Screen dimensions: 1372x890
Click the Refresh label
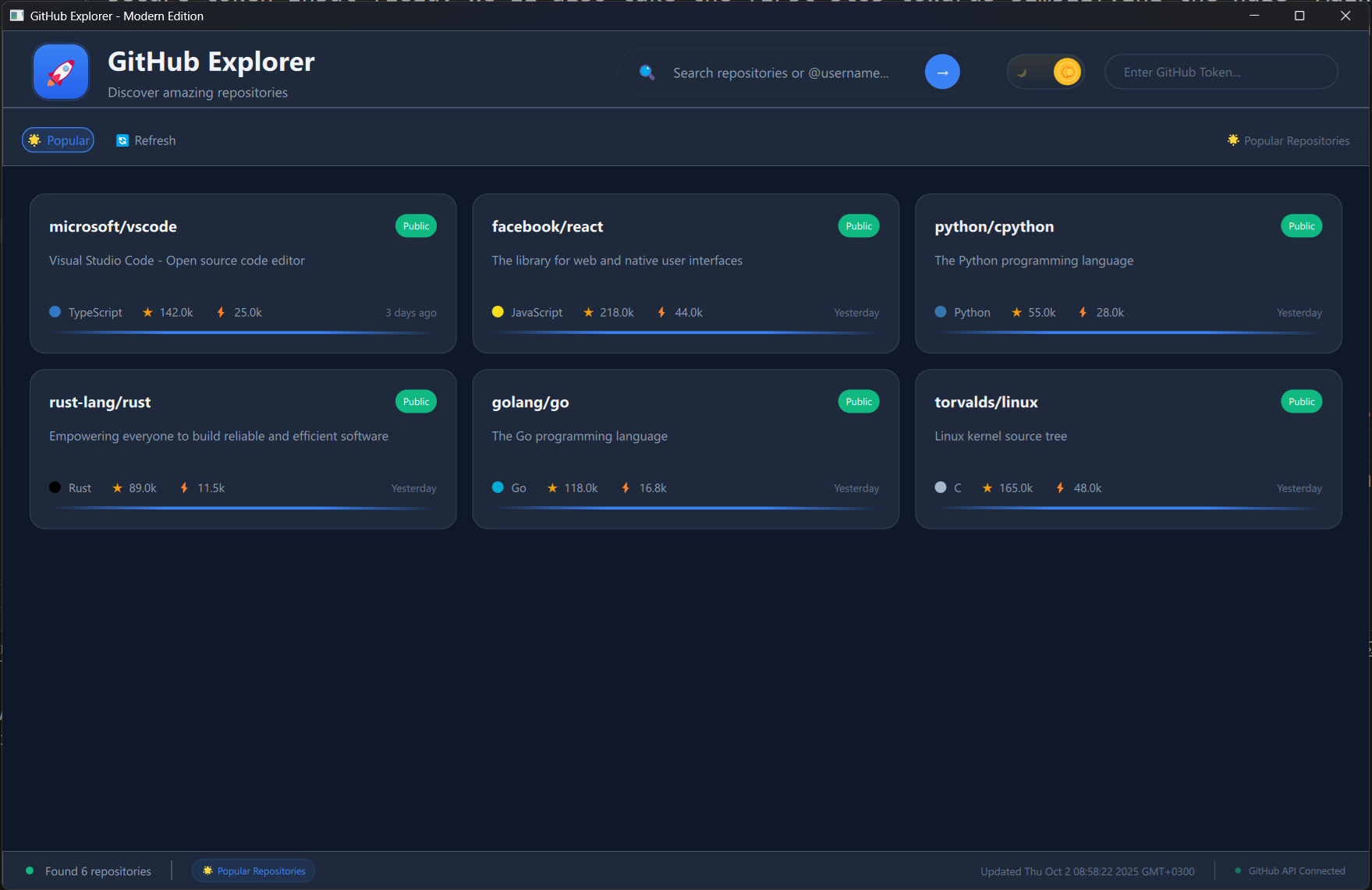click(x=154, y=140)
